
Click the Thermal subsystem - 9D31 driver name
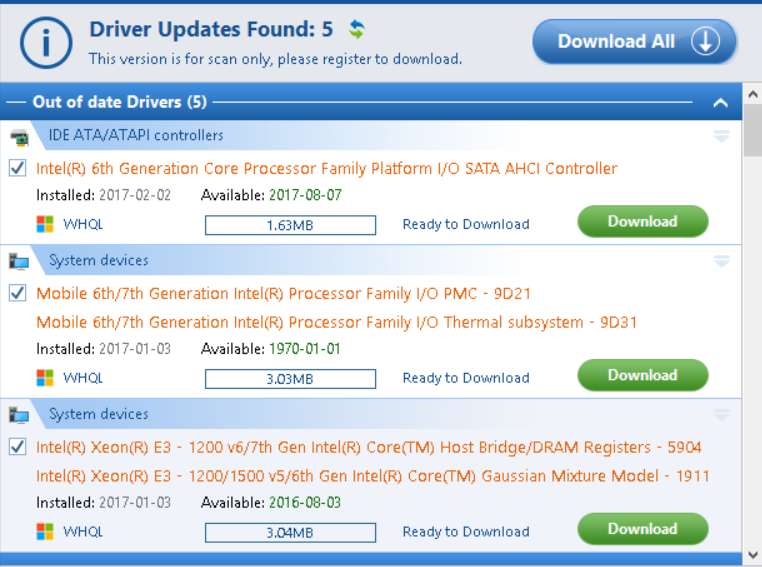coord(336,322)
